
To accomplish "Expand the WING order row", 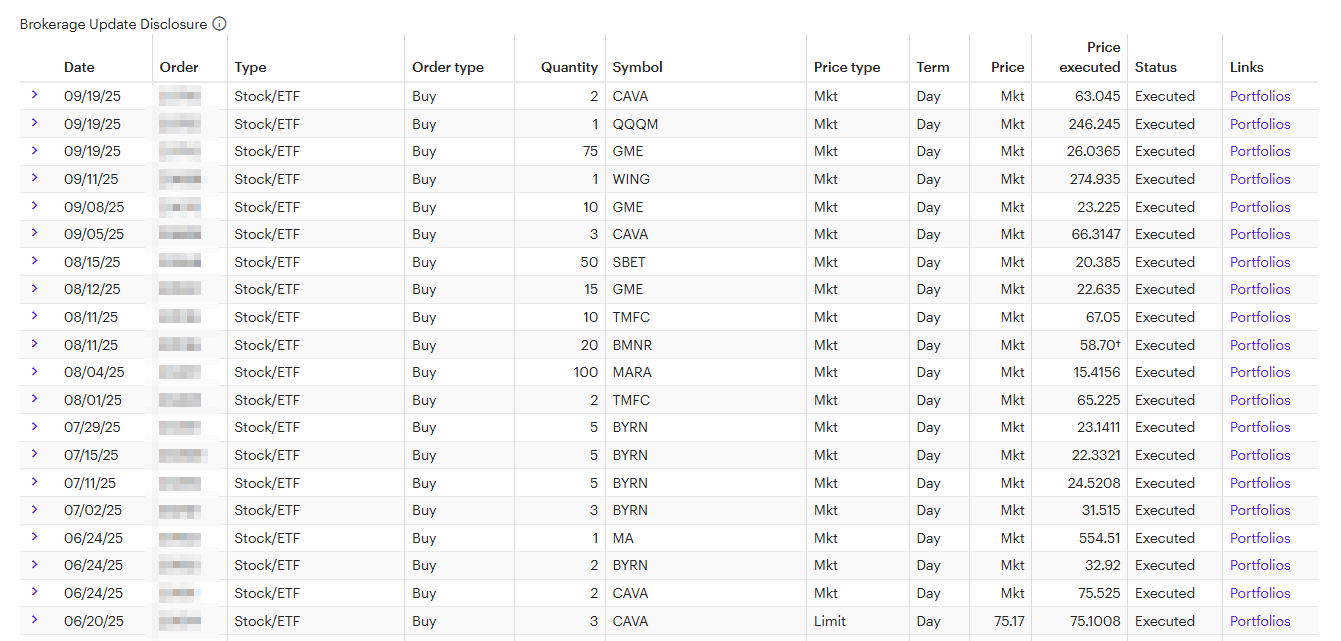I will (x=34, y=178).
